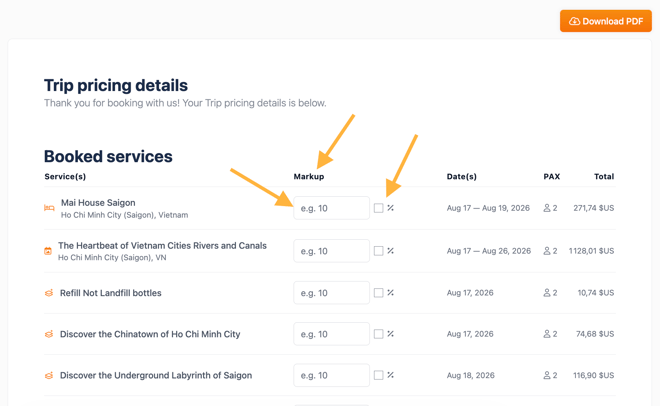Image resolution: width=660 pixels, height=406 pixels.
Task: Click the calendar icon next to Heartbeat of Vietnam
Action: (48, 251)
